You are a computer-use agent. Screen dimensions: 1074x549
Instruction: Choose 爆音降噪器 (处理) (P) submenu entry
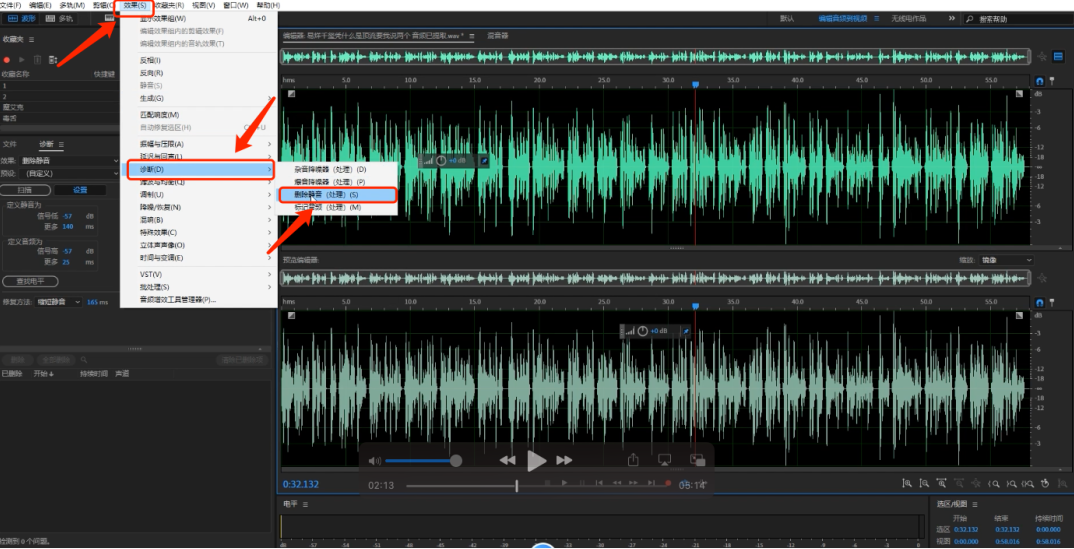[x=337, y=181]
